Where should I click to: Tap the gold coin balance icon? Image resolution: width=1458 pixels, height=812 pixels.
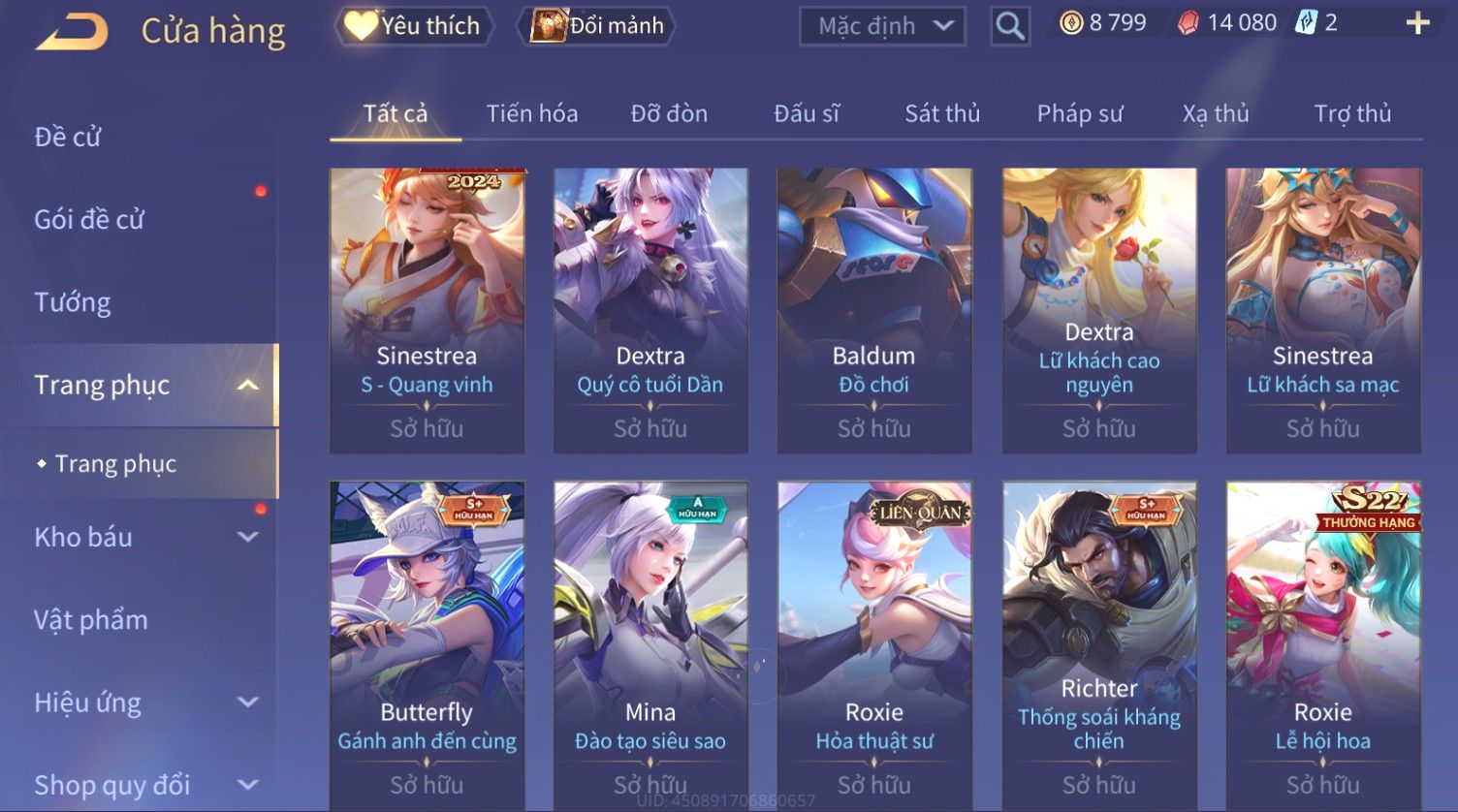coord(1071,23)
